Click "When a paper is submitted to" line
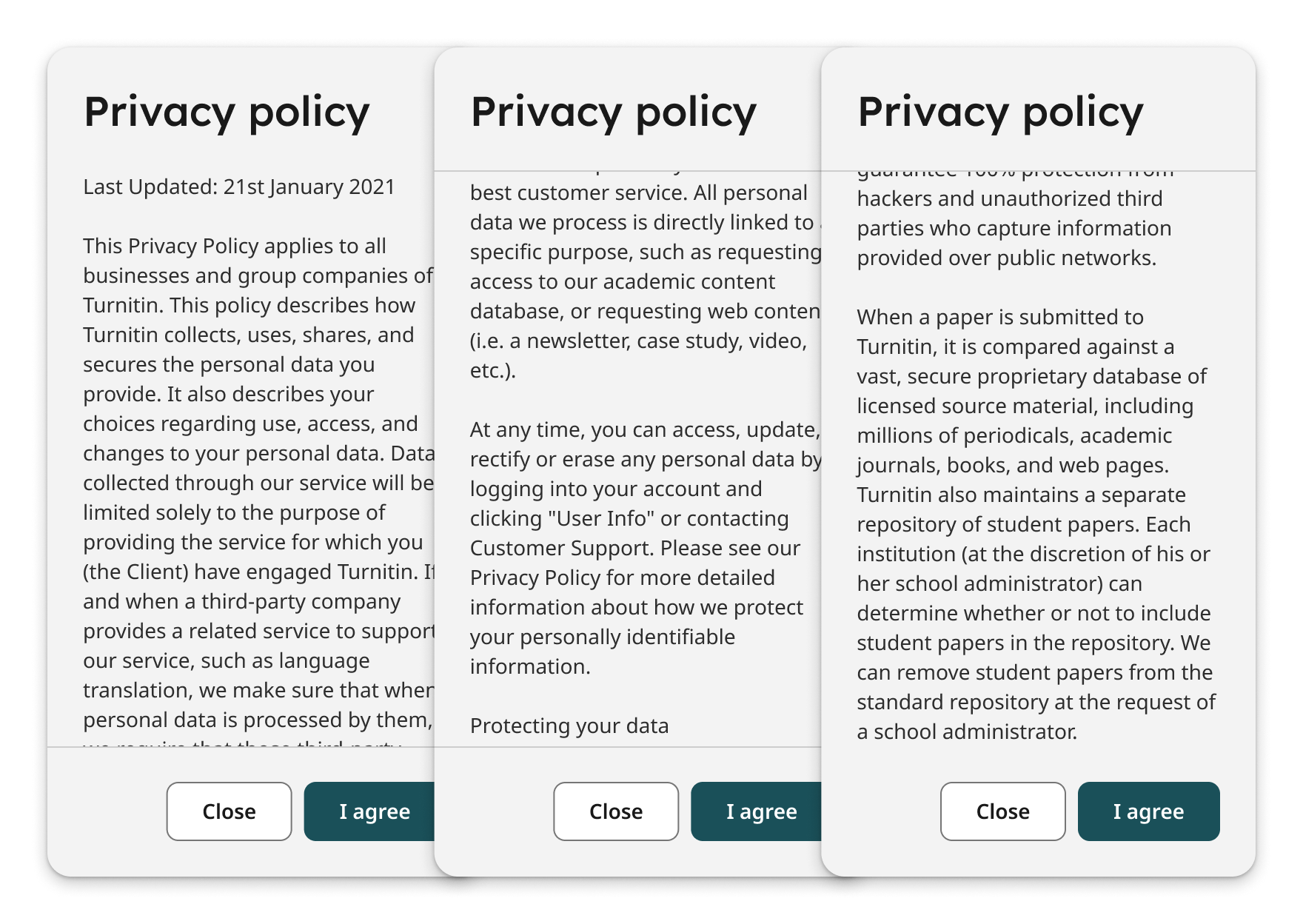The width and height of the screenshot is (1303, 924). coord(1000,317)
